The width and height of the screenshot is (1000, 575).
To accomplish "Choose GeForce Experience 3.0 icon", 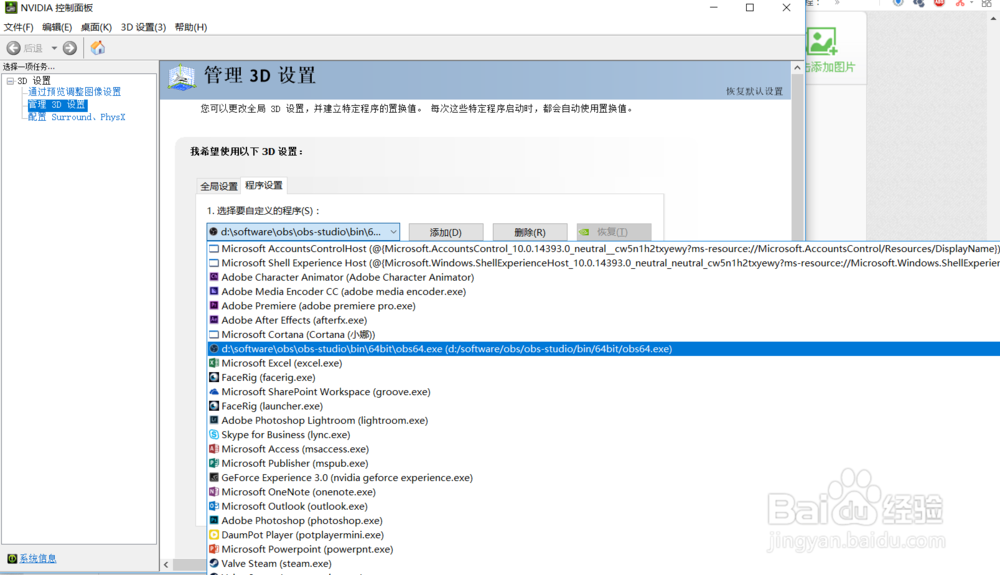I will pos(214,477).
